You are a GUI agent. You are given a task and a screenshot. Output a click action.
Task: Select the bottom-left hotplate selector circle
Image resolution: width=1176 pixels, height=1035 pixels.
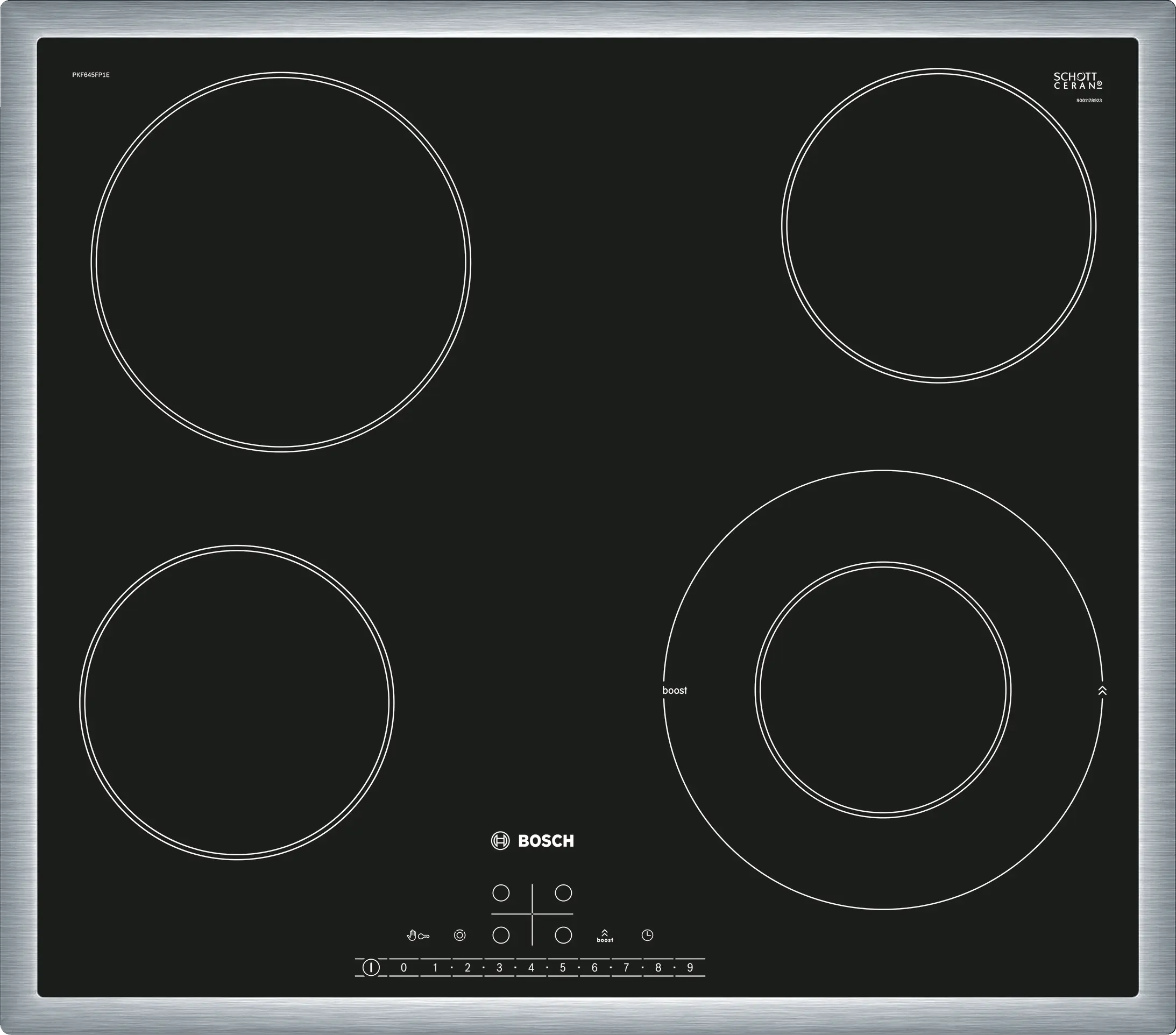point(501,935)
